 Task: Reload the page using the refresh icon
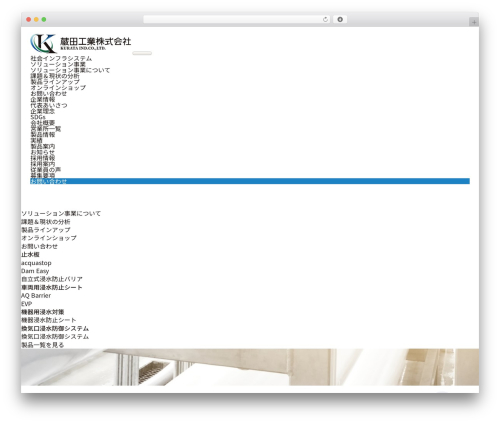[325, 19]
